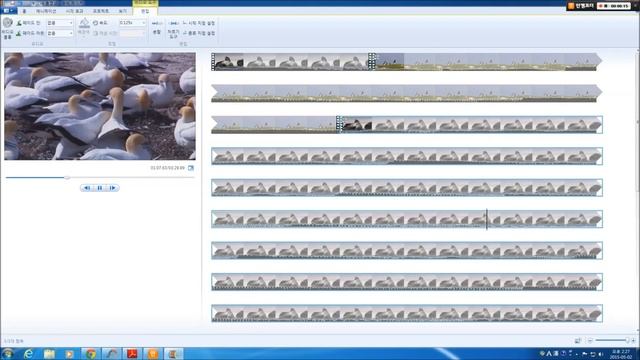Pause playback in the preview monitor
The image size is (640, 360).
[x=100, y=188]
